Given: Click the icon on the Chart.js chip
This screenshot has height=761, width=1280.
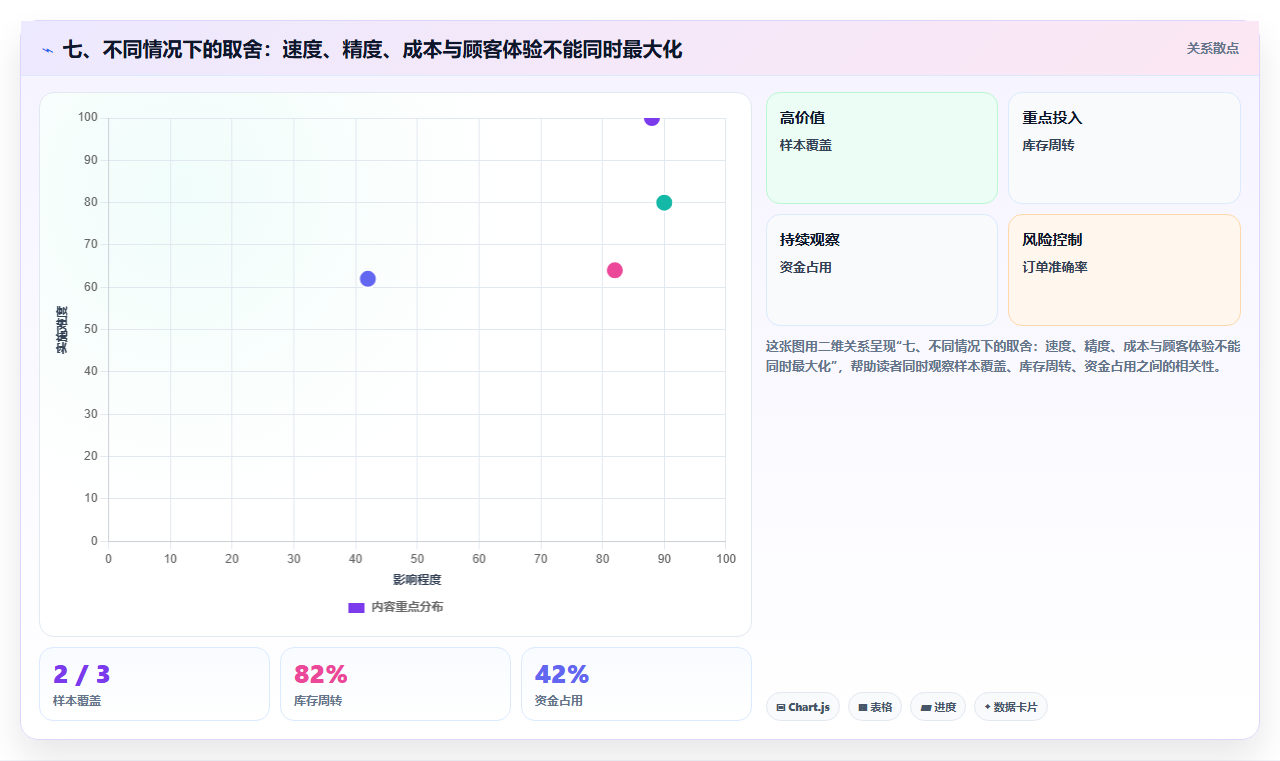Looking at the screenshot, I should [x=781, y=707].
